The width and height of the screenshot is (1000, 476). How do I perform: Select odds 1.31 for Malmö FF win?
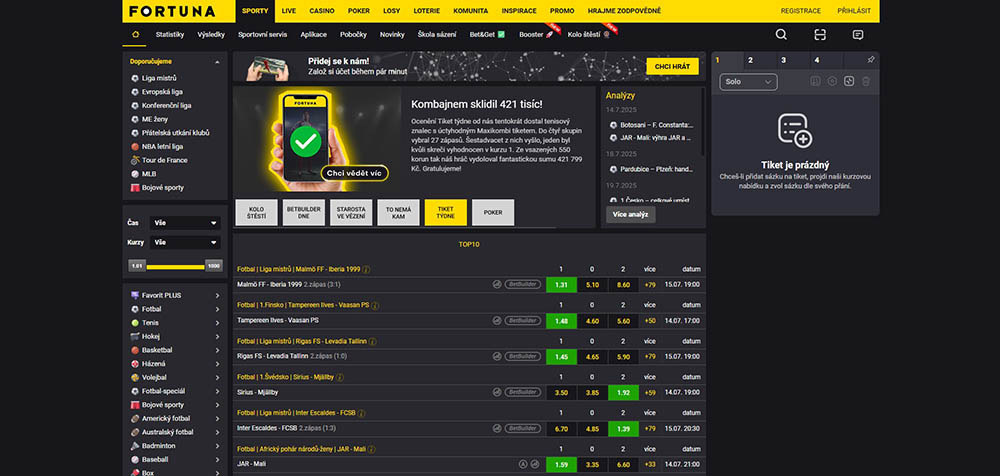(561, 284)
